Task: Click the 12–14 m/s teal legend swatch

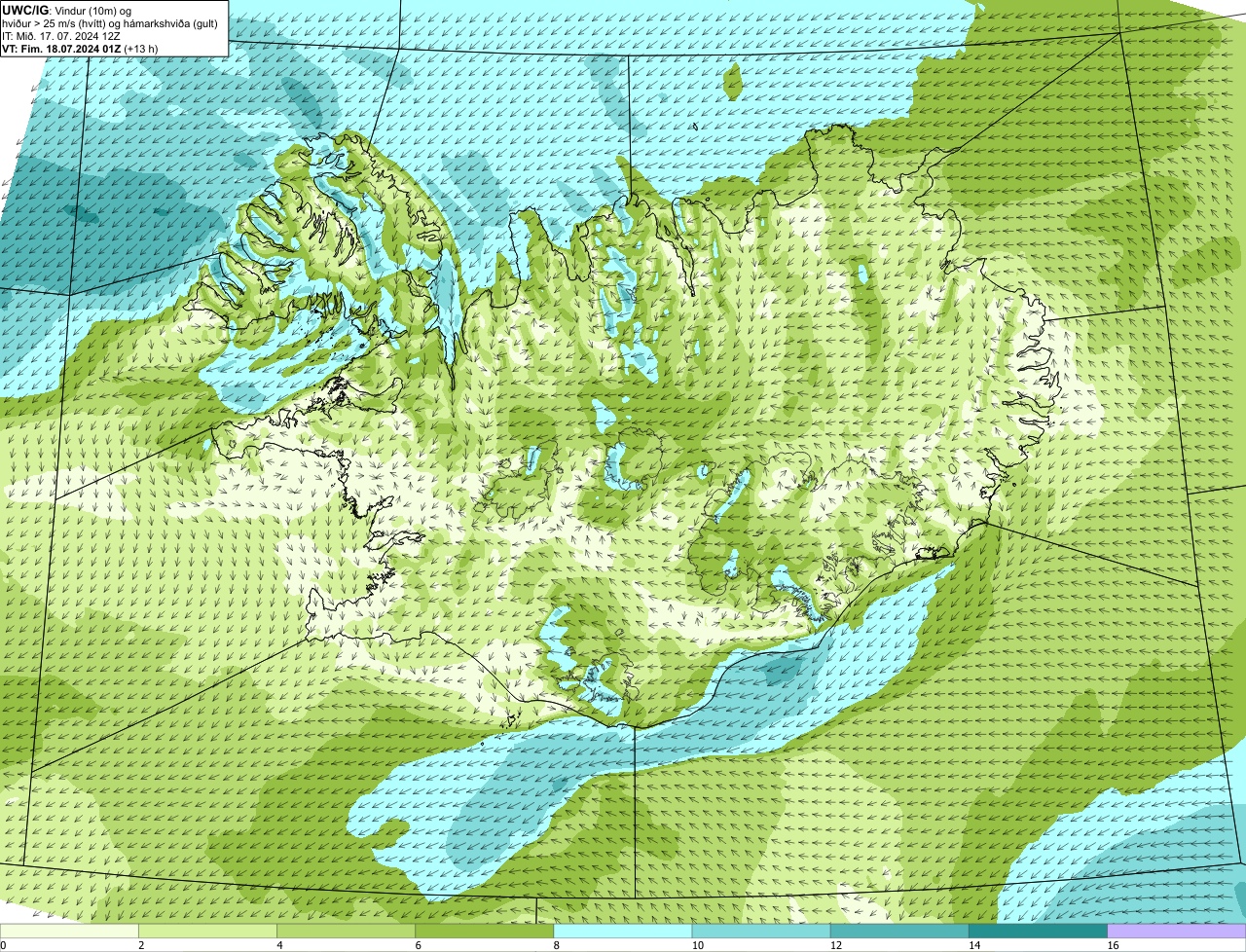Action: (899, 931)
